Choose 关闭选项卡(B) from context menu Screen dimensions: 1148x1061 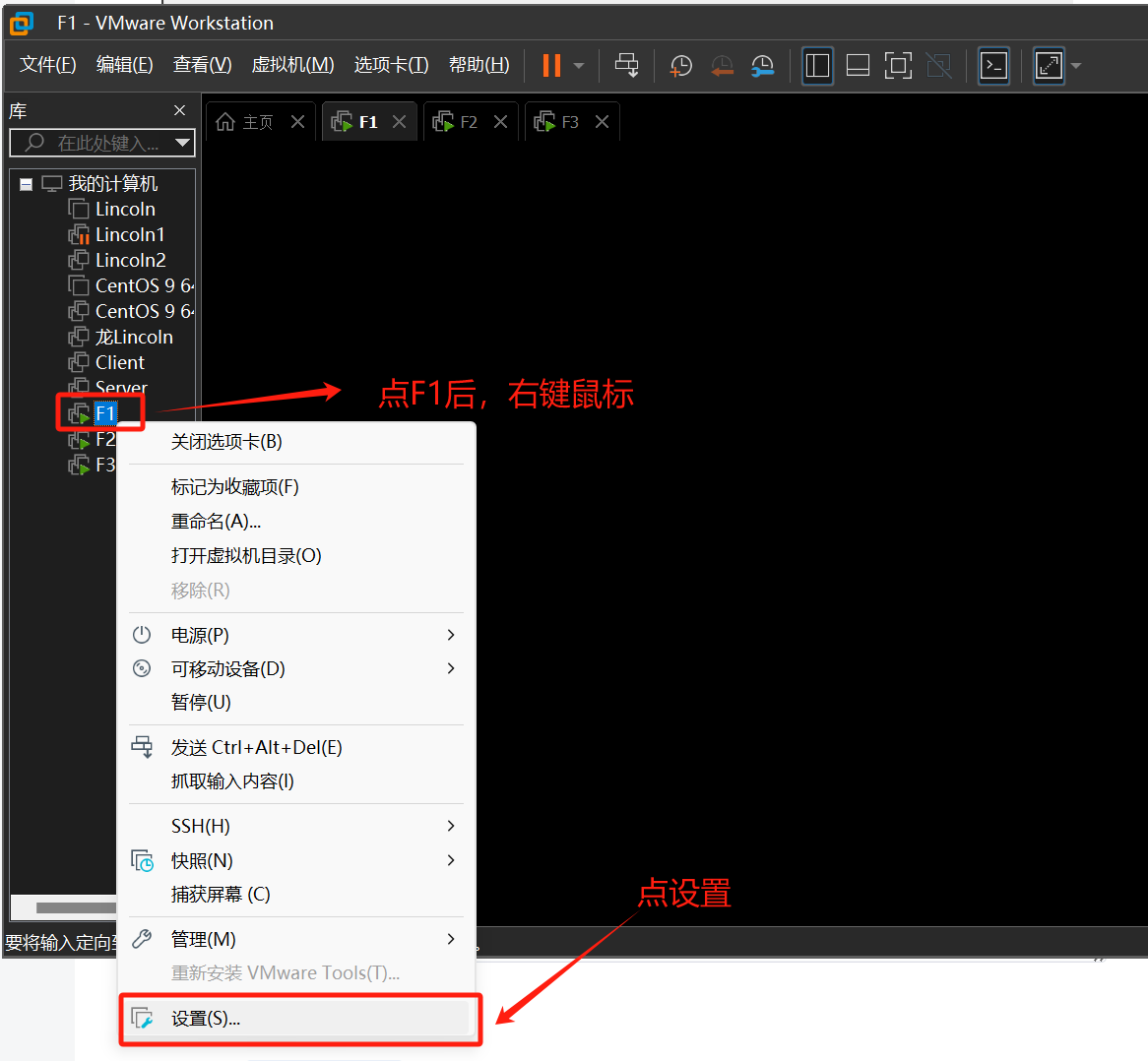click(296, 442)
